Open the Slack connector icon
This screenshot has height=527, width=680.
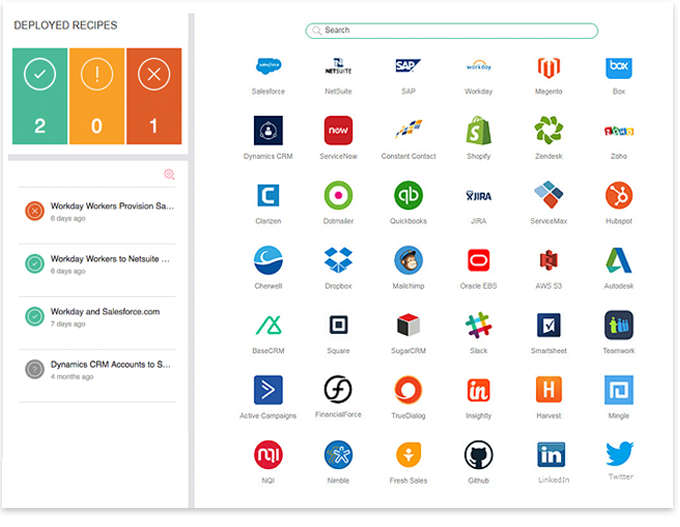pyautogui.click(x=478, y=325)
